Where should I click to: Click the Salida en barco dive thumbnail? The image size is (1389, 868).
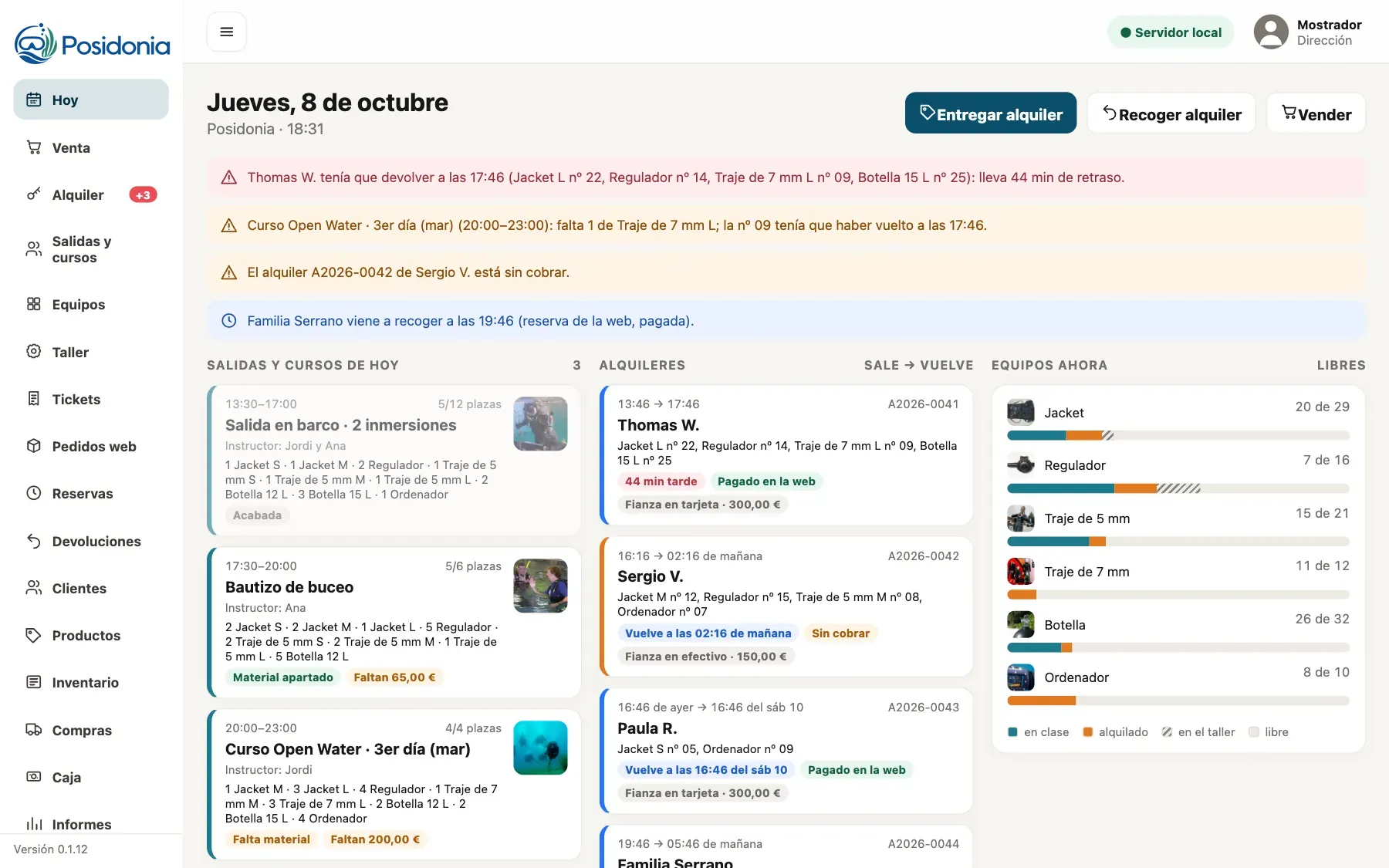click(540, 424)
